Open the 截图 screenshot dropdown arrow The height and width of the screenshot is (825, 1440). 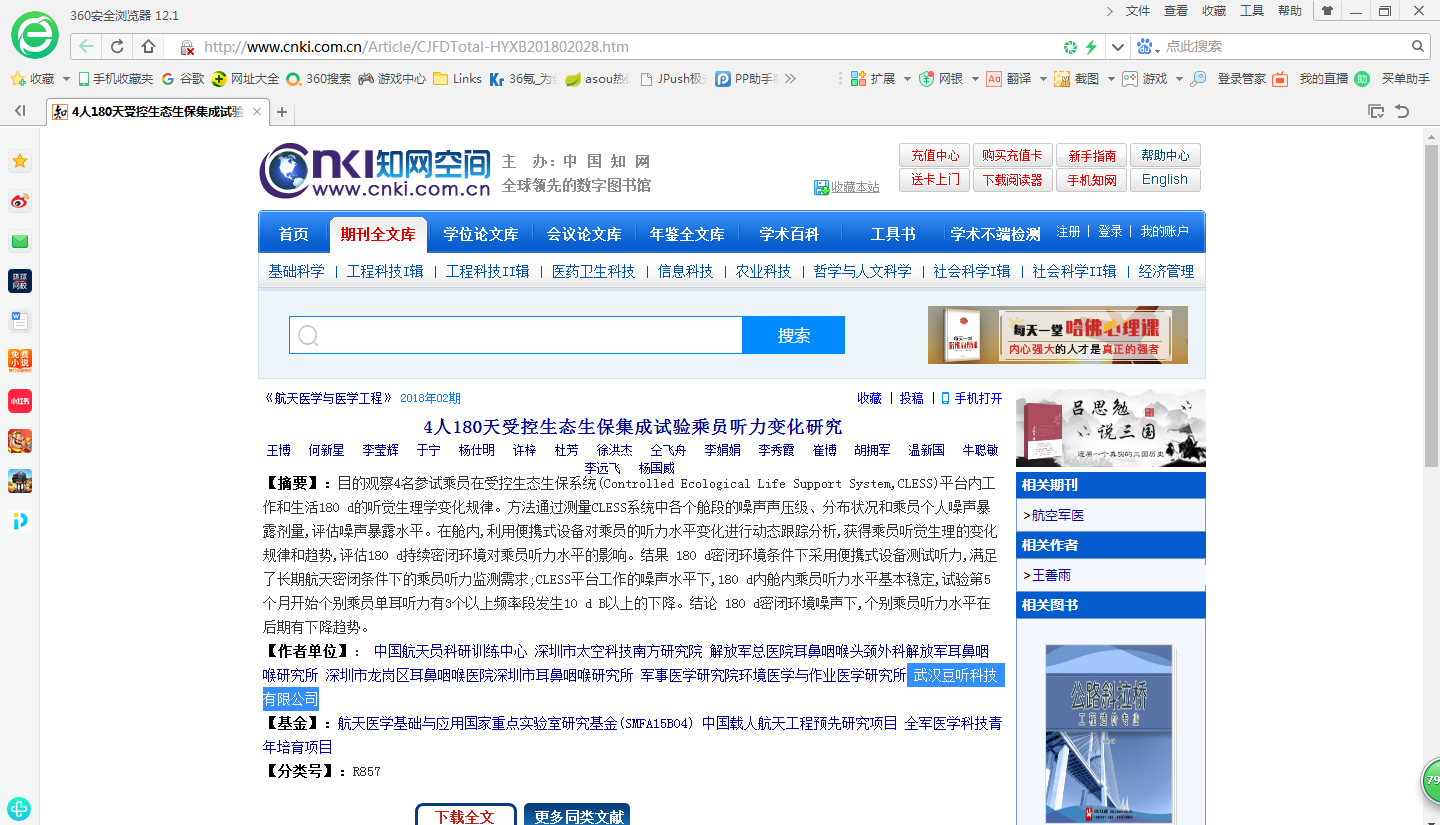pyautogui.click(x=1108, y=79)
